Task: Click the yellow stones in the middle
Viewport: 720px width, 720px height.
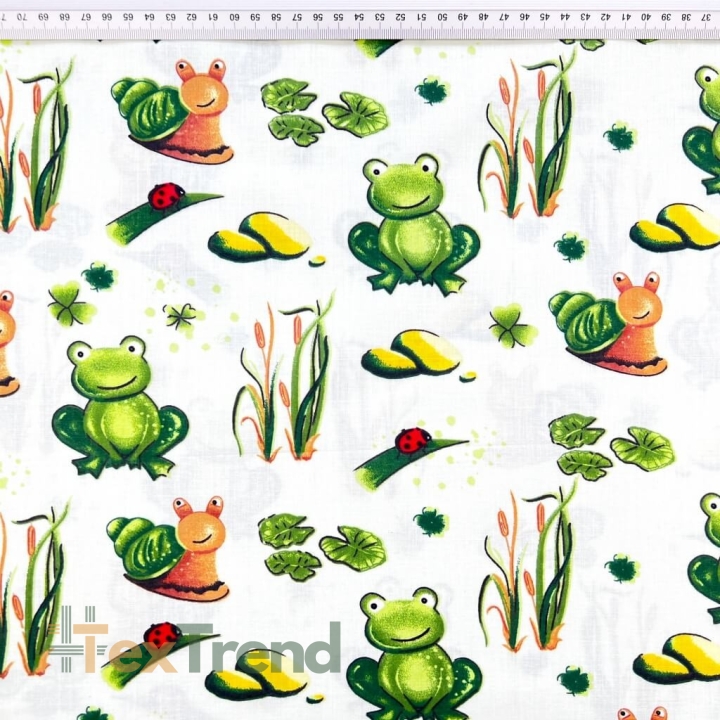Action: click(x=412, y=354)
